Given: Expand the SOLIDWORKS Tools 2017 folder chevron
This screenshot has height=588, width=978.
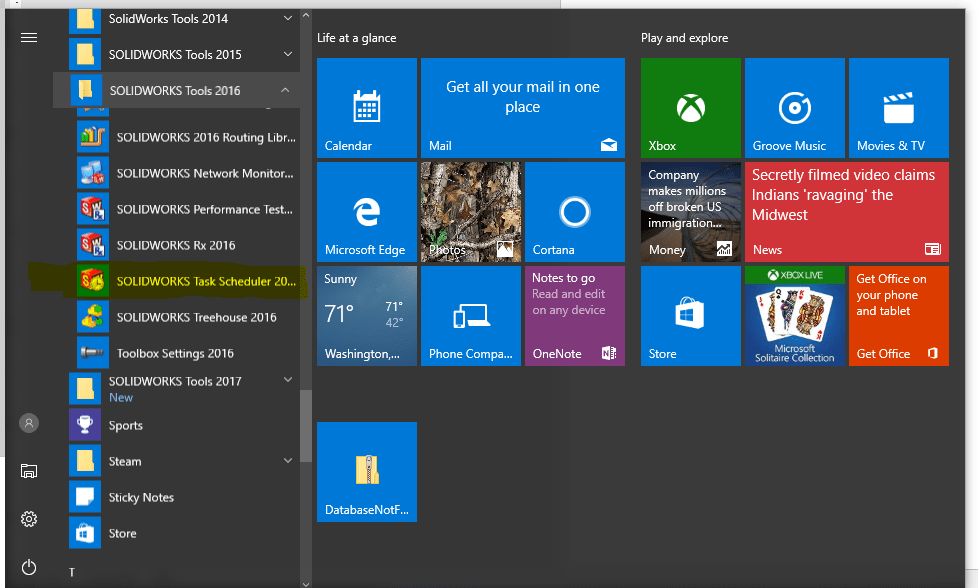Looking at the screenshot, I should [x=288, y=380].
